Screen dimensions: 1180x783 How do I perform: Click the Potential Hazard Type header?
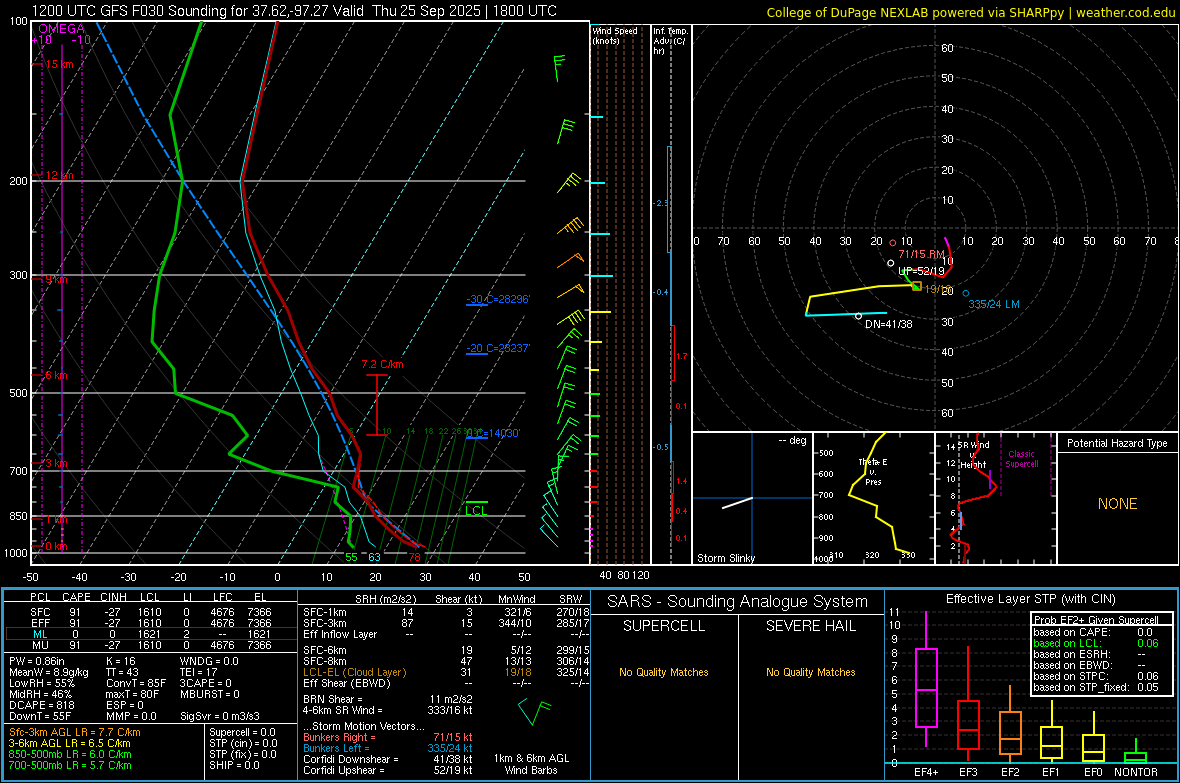[1117, 443]
